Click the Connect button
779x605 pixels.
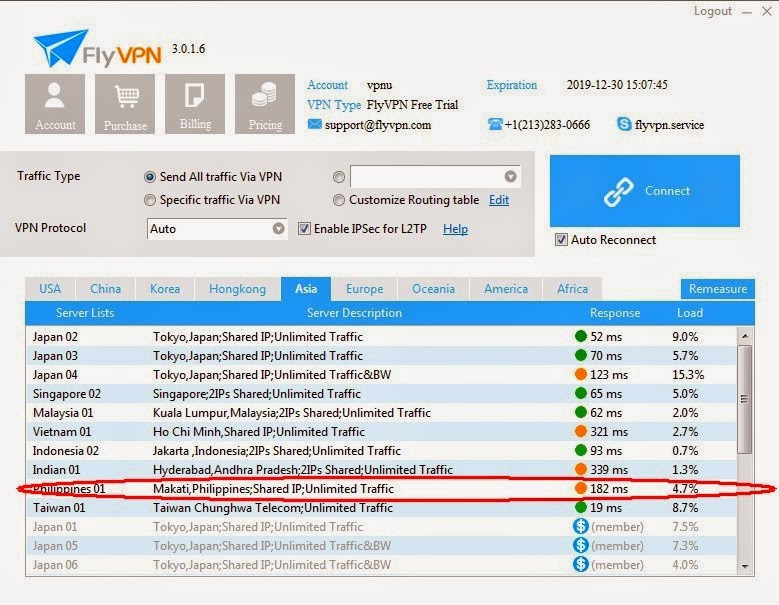click(x=644, y=191)
